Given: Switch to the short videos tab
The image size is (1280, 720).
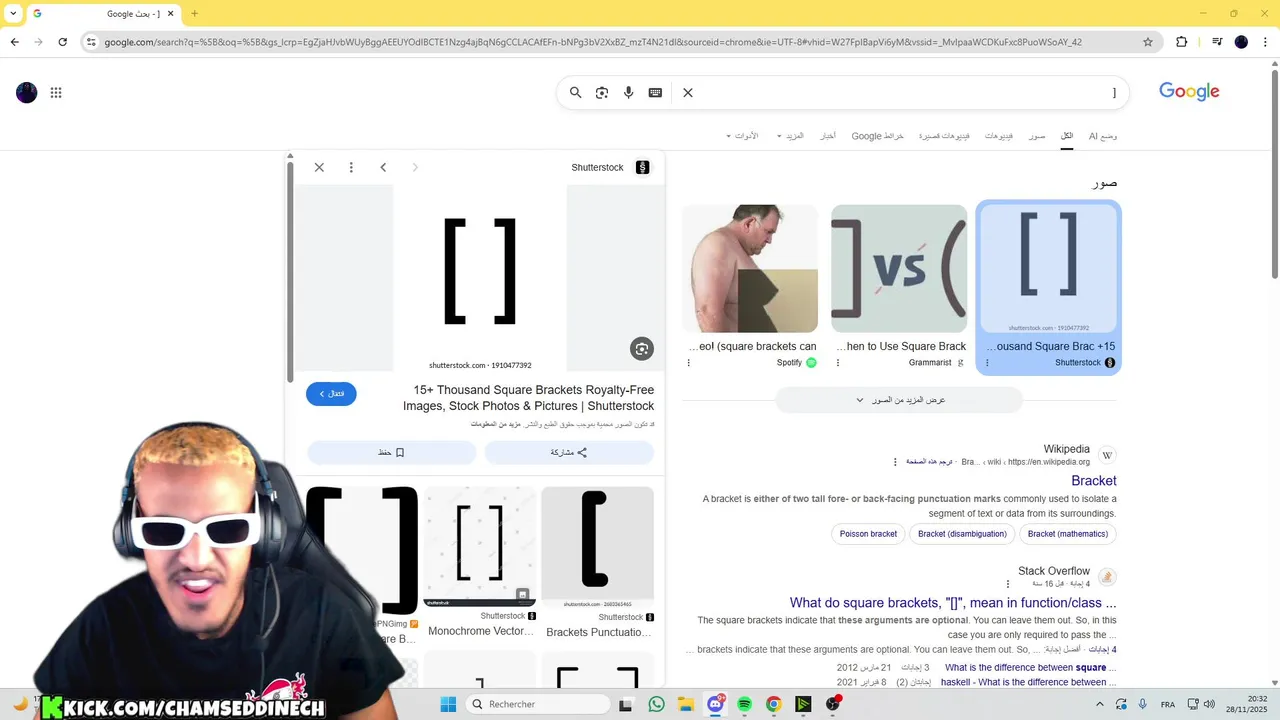Looking at the screenshot, I should click(x=944, y=136).
